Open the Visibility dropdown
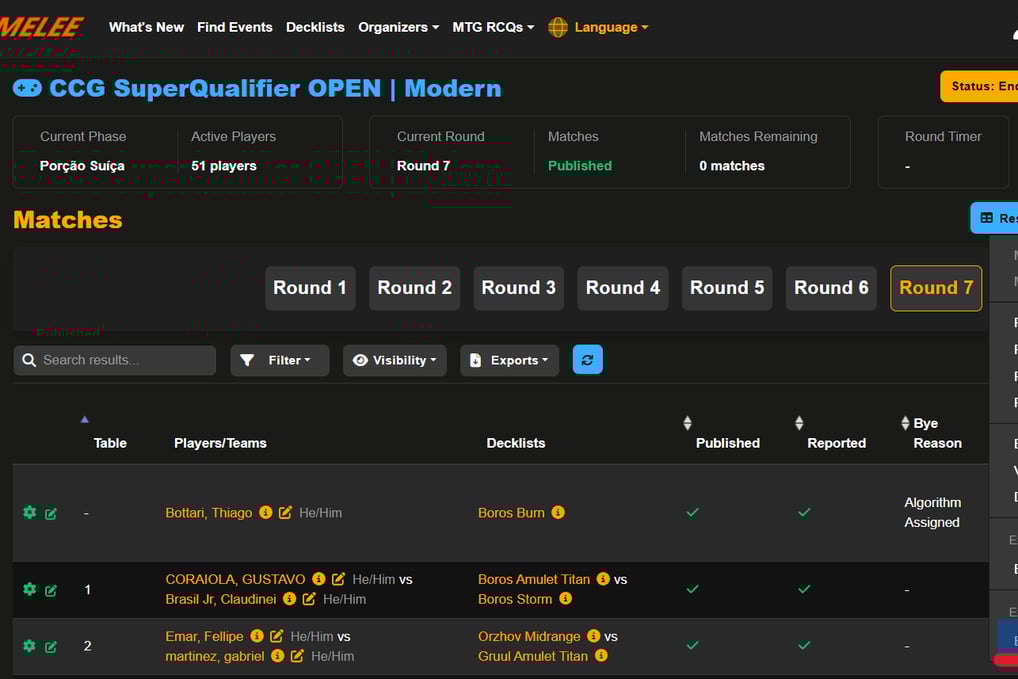The height and width of the screenshot is (679, 1018). (395, 360)
